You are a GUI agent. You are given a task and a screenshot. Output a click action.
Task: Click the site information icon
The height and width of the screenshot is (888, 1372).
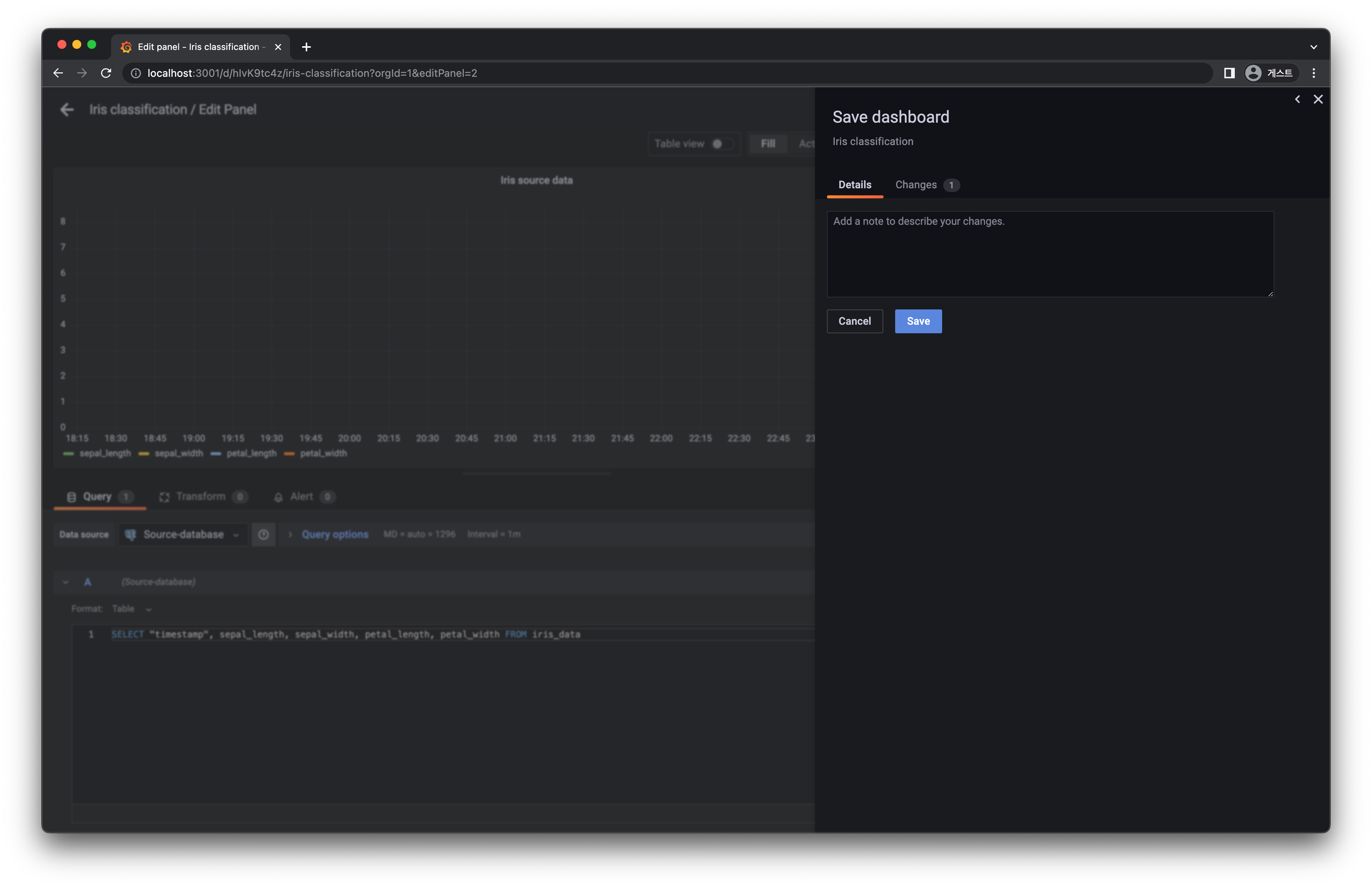pyautogui.click(x=135, y=73)
